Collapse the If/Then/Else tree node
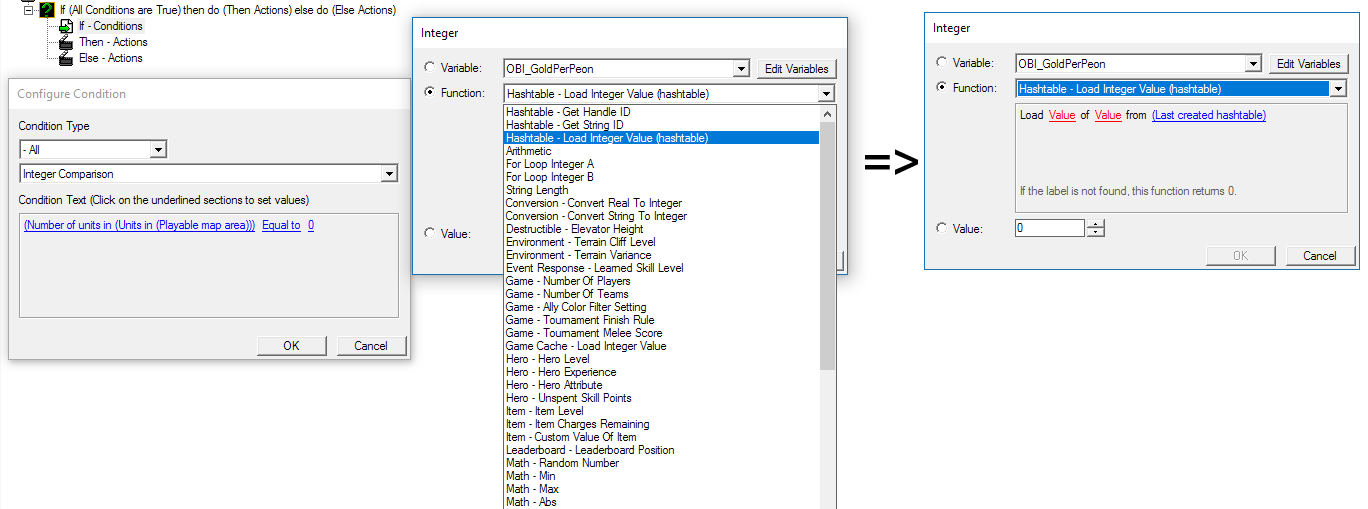Viewport: 1368px width, 509px height. click(29, 10)
